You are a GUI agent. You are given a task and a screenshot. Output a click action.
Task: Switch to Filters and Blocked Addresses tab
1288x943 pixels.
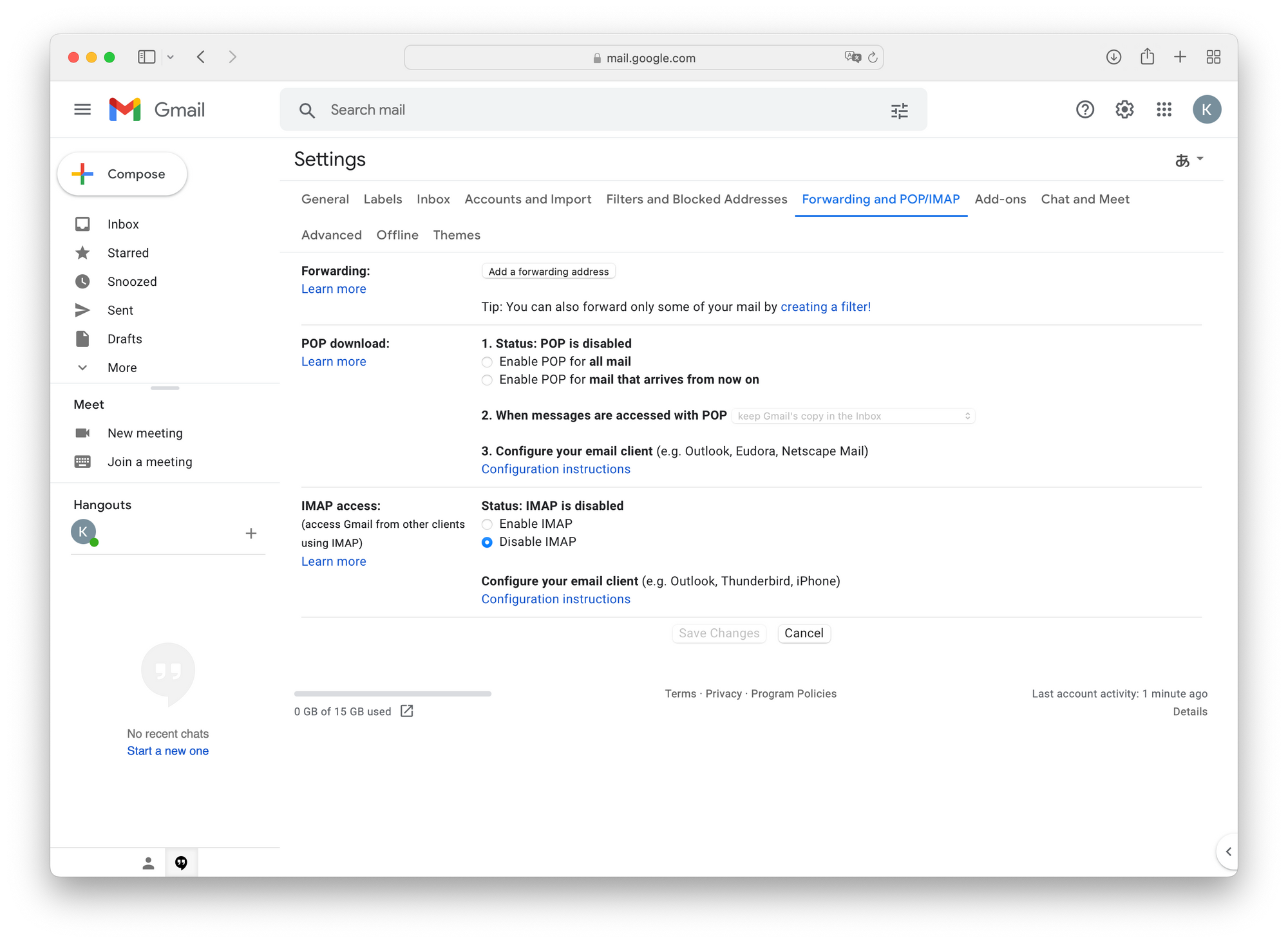click(x=696, y=199)
